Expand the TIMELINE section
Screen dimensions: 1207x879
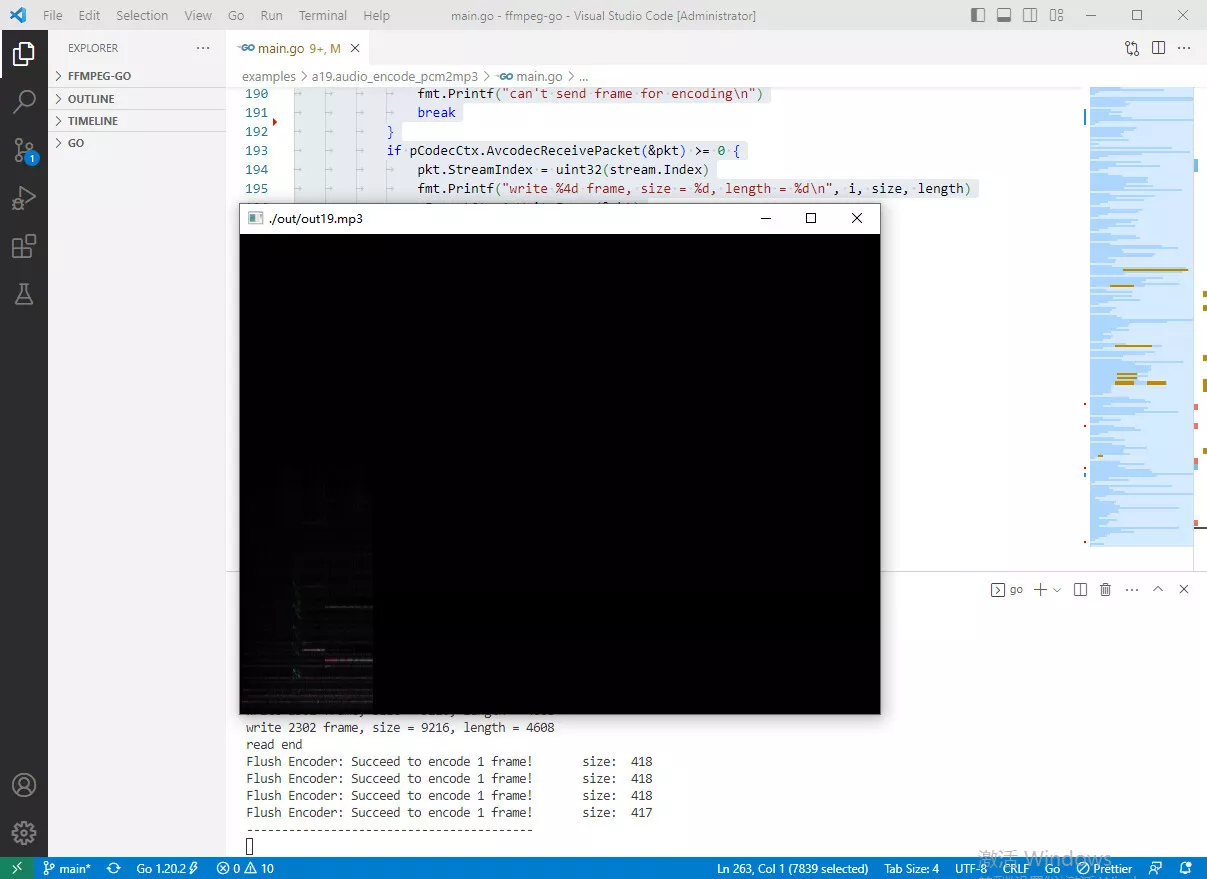(x=137, y=121)
